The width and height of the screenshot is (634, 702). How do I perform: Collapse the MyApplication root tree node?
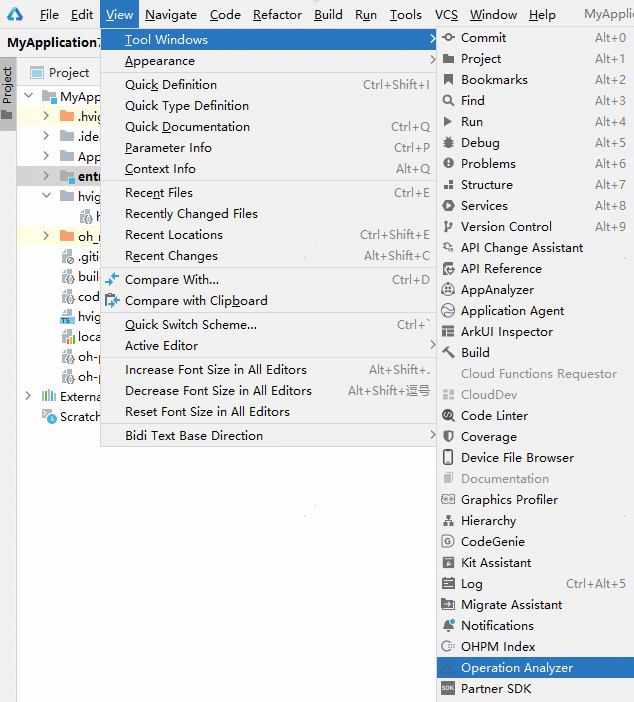click(x=33, y=97)
